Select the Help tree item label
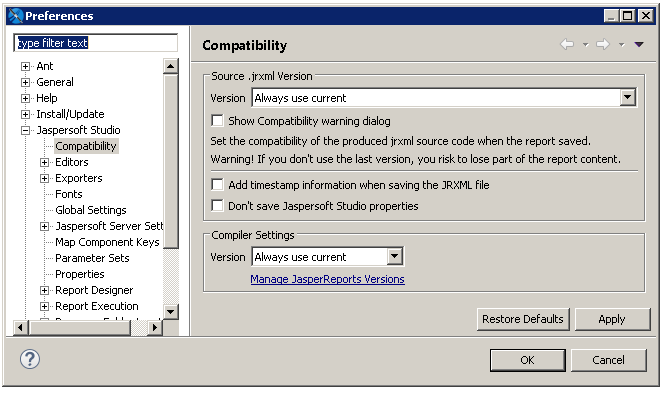Image resolution: width=665 pixels, height=393 pixels. 47,98
